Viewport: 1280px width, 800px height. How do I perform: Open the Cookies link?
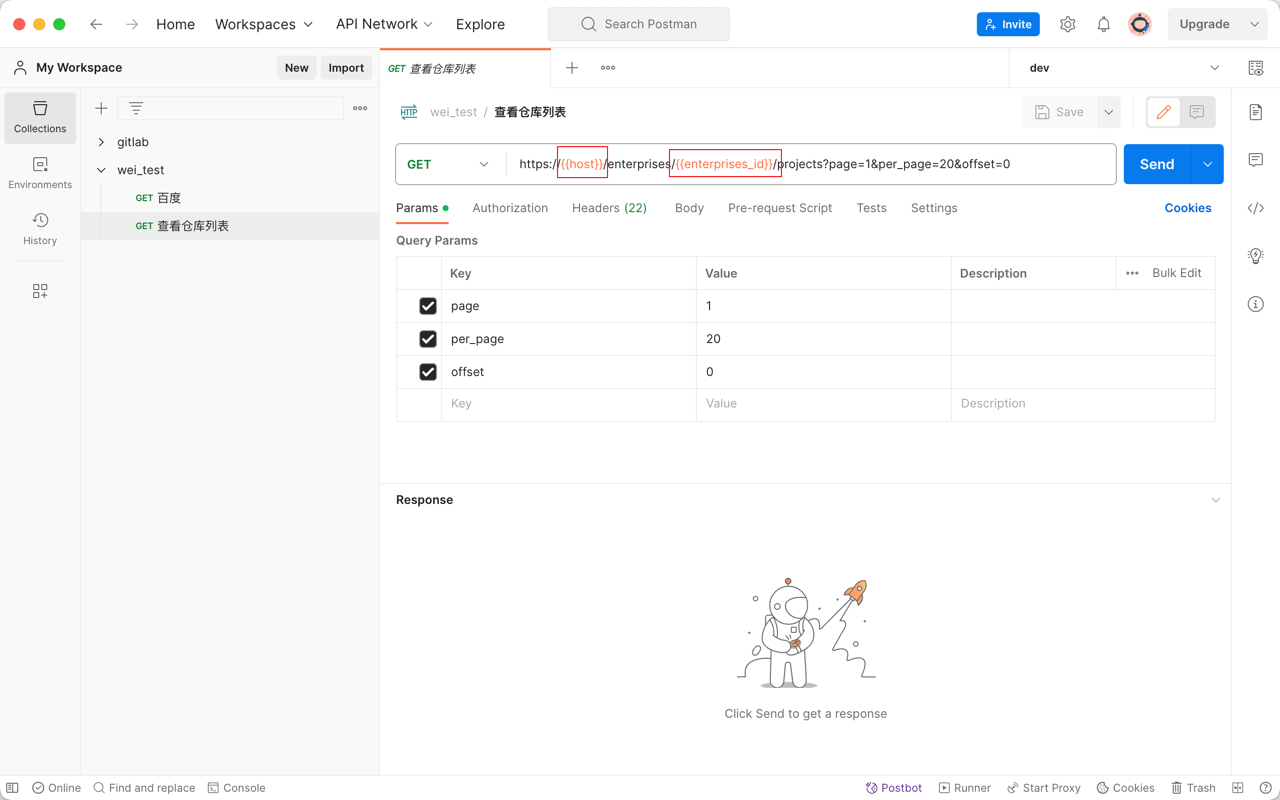point(1188,208)
